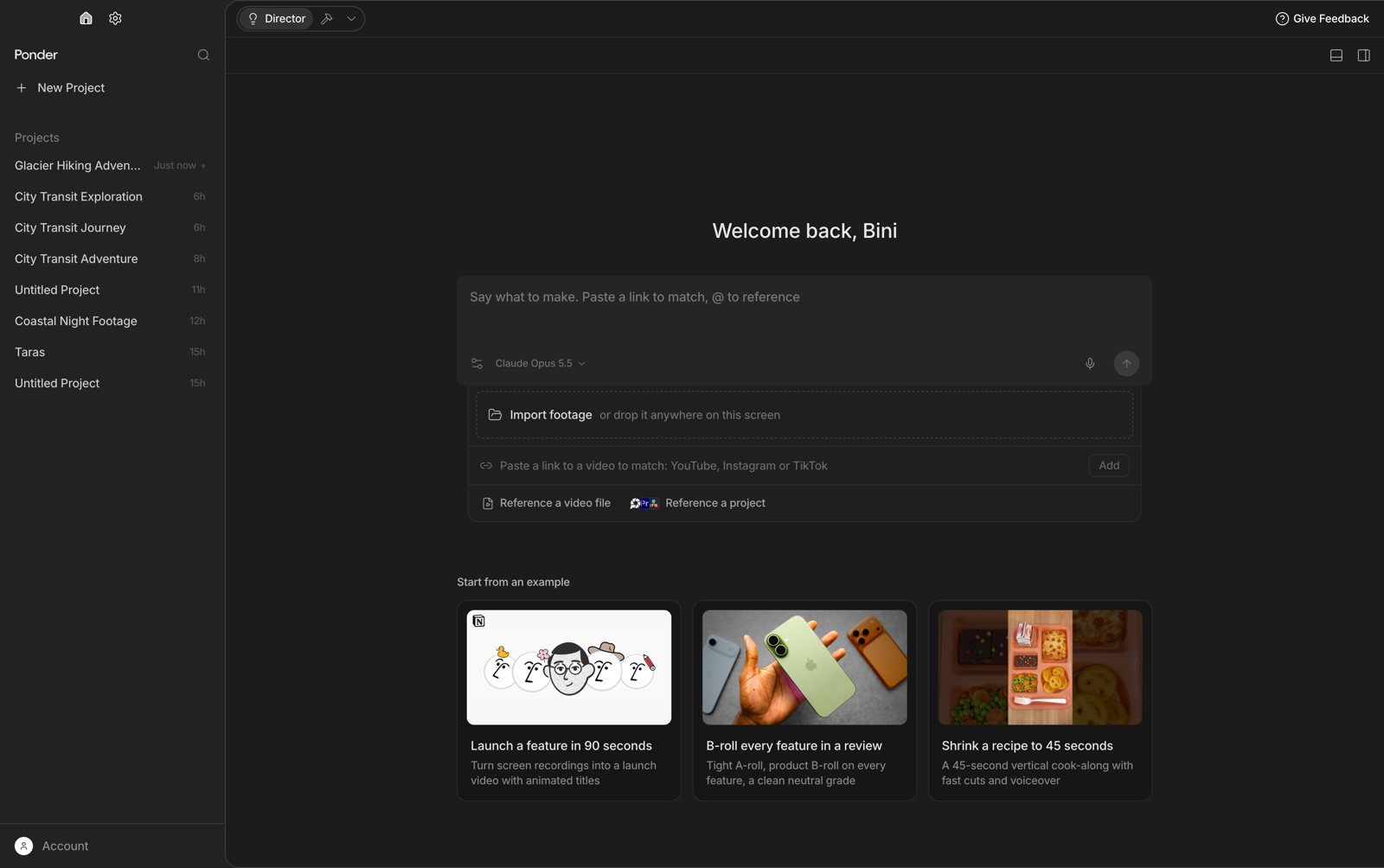The width and height of the screenshot is (1384, 868).
Task: Click the plus icon for New Project
Action: [x=22, y=87]
